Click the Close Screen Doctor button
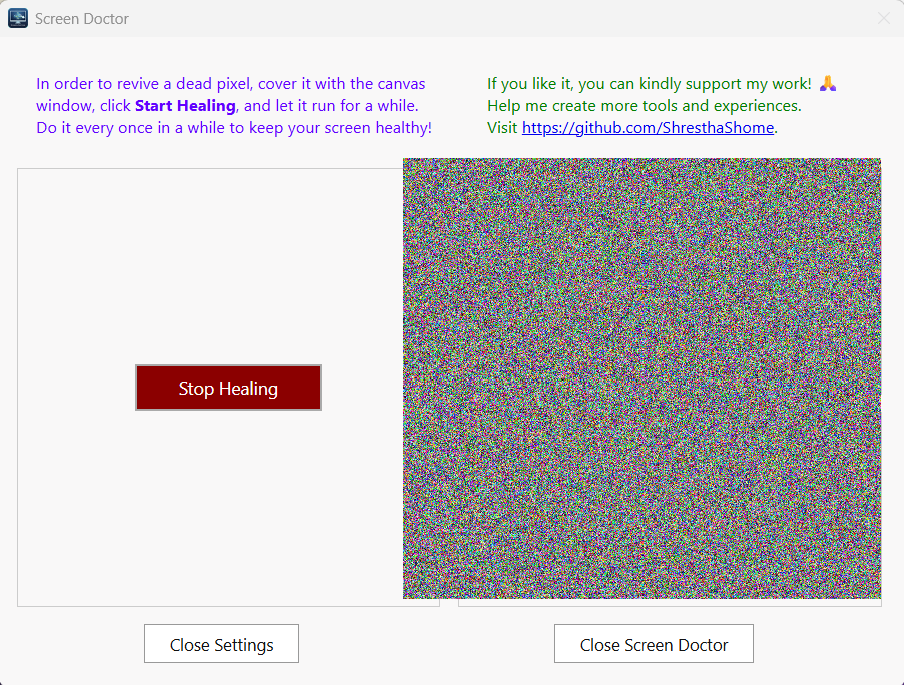904x685 pixels. point(653,643)
